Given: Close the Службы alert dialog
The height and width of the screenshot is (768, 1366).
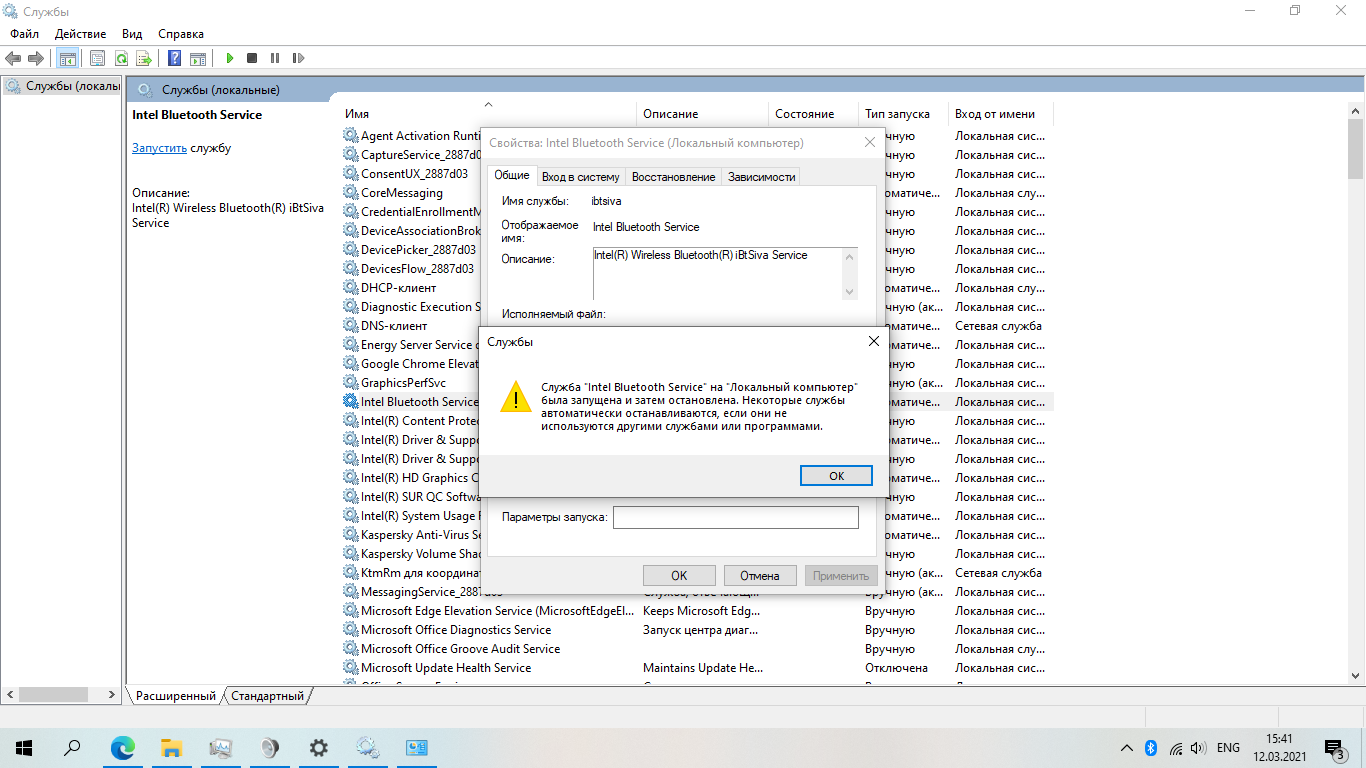Looking at the screenshot, I should pyautogui.click(x=873, y=341).
